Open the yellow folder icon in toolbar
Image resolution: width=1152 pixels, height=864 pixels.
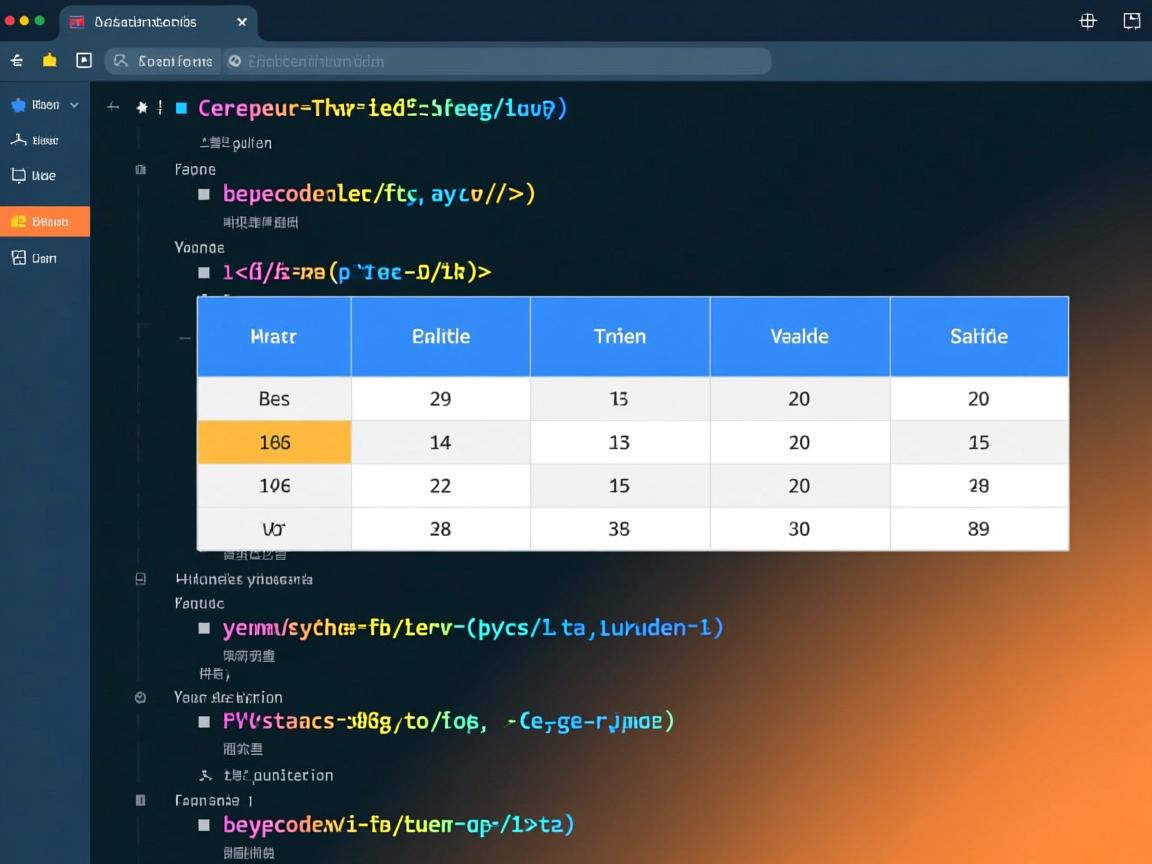click(x=49, y=61)
